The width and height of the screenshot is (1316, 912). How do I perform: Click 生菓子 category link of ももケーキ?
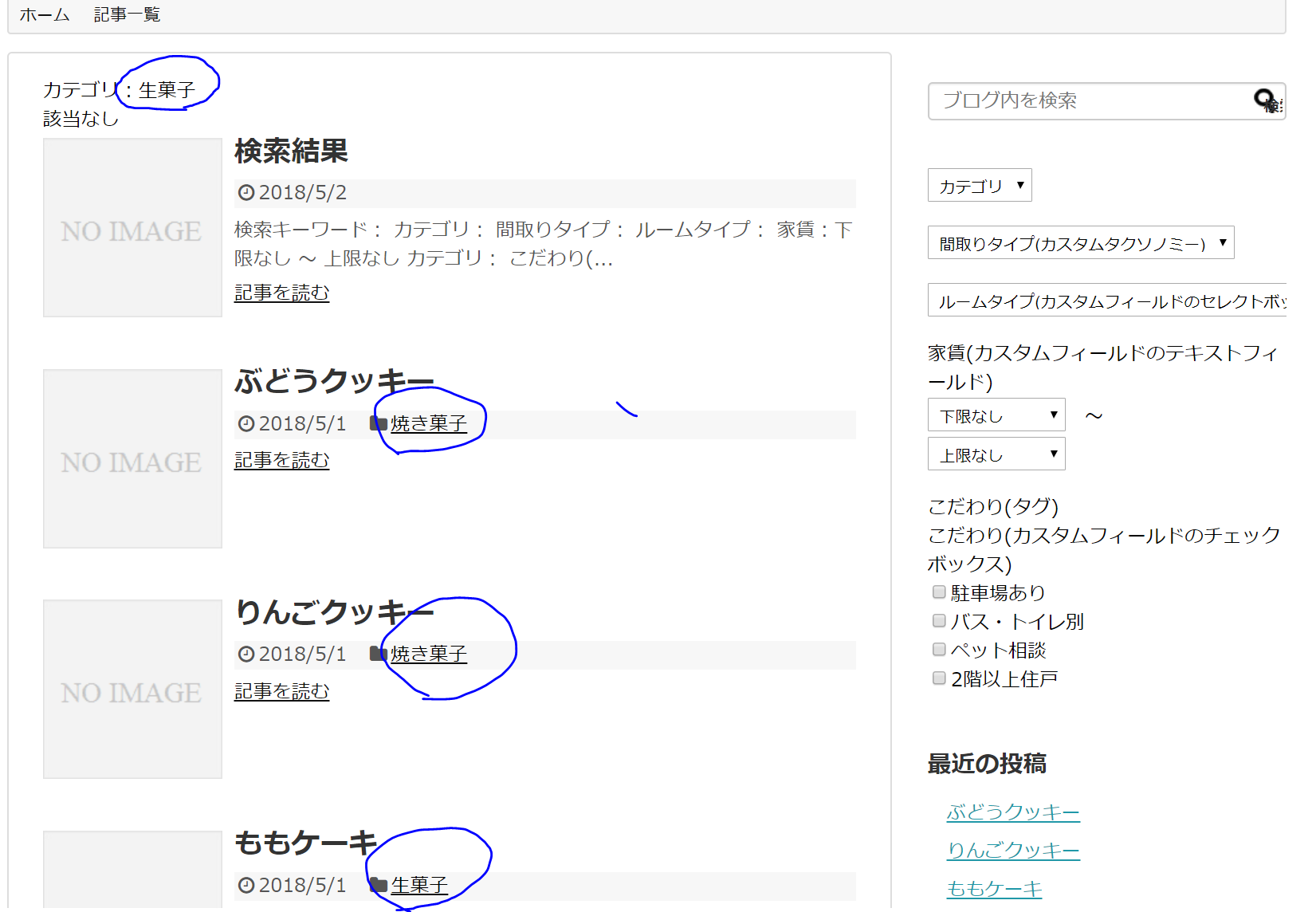(419, 885)
